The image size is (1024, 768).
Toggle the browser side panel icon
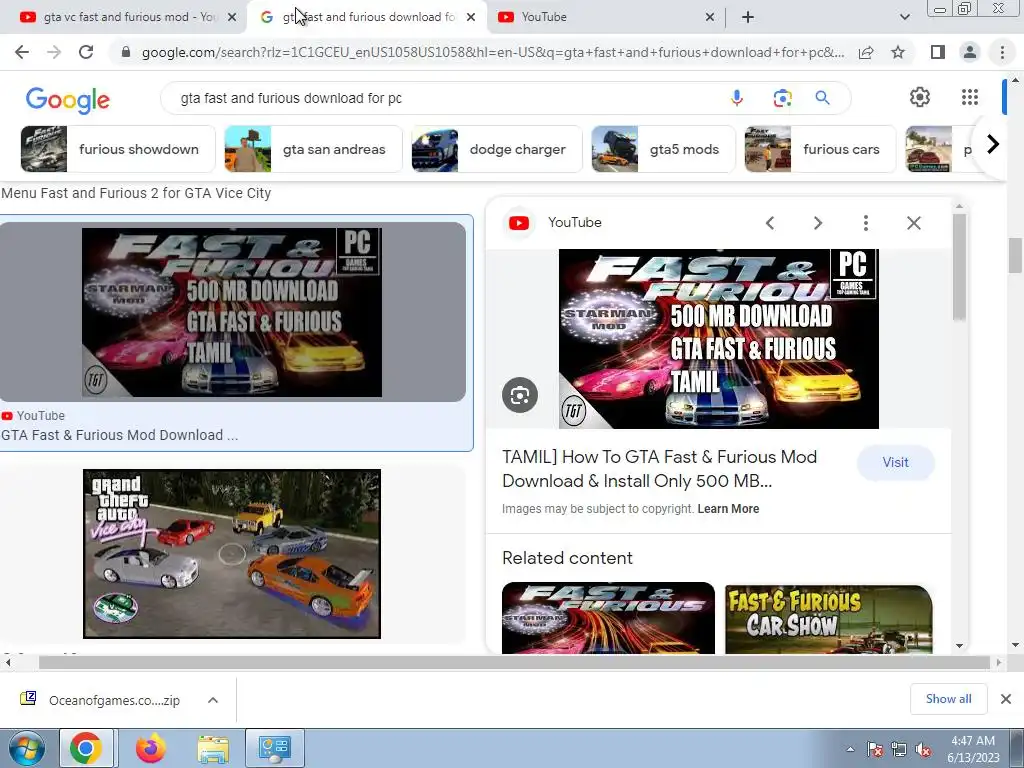click(x=938, y=52)
